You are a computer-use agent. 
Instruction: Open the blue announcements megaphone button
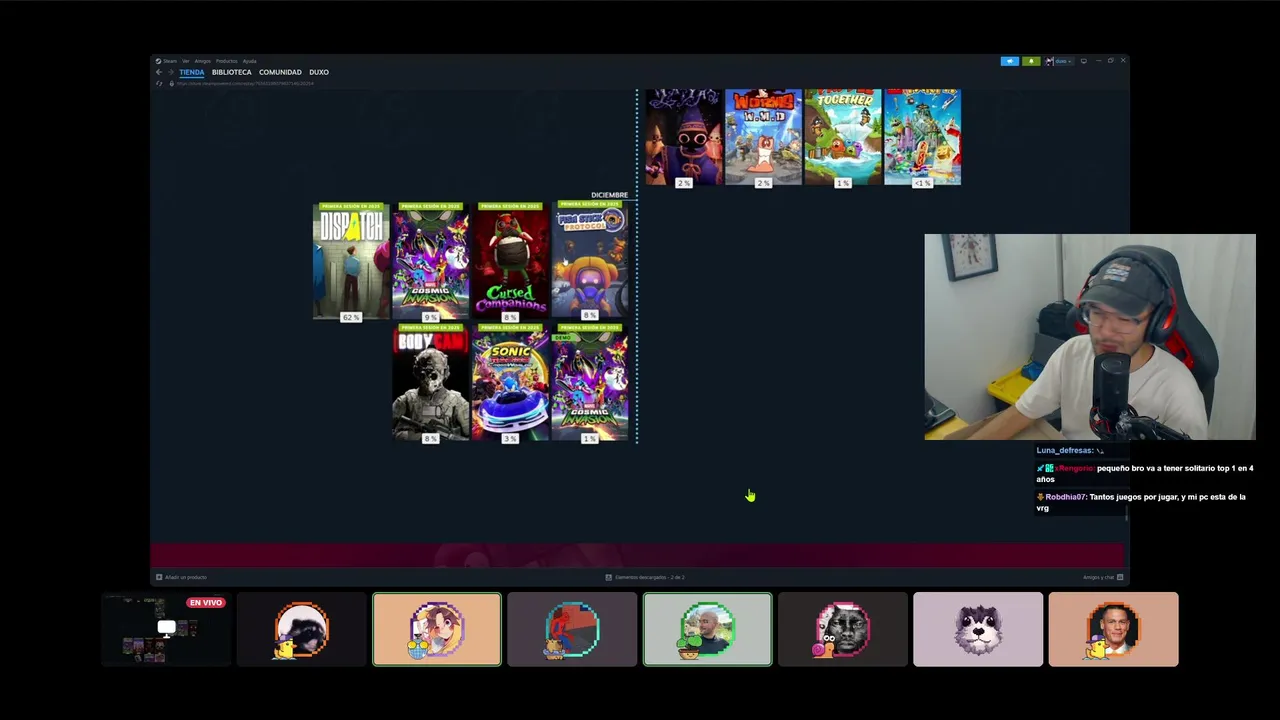coord(1010,61)
